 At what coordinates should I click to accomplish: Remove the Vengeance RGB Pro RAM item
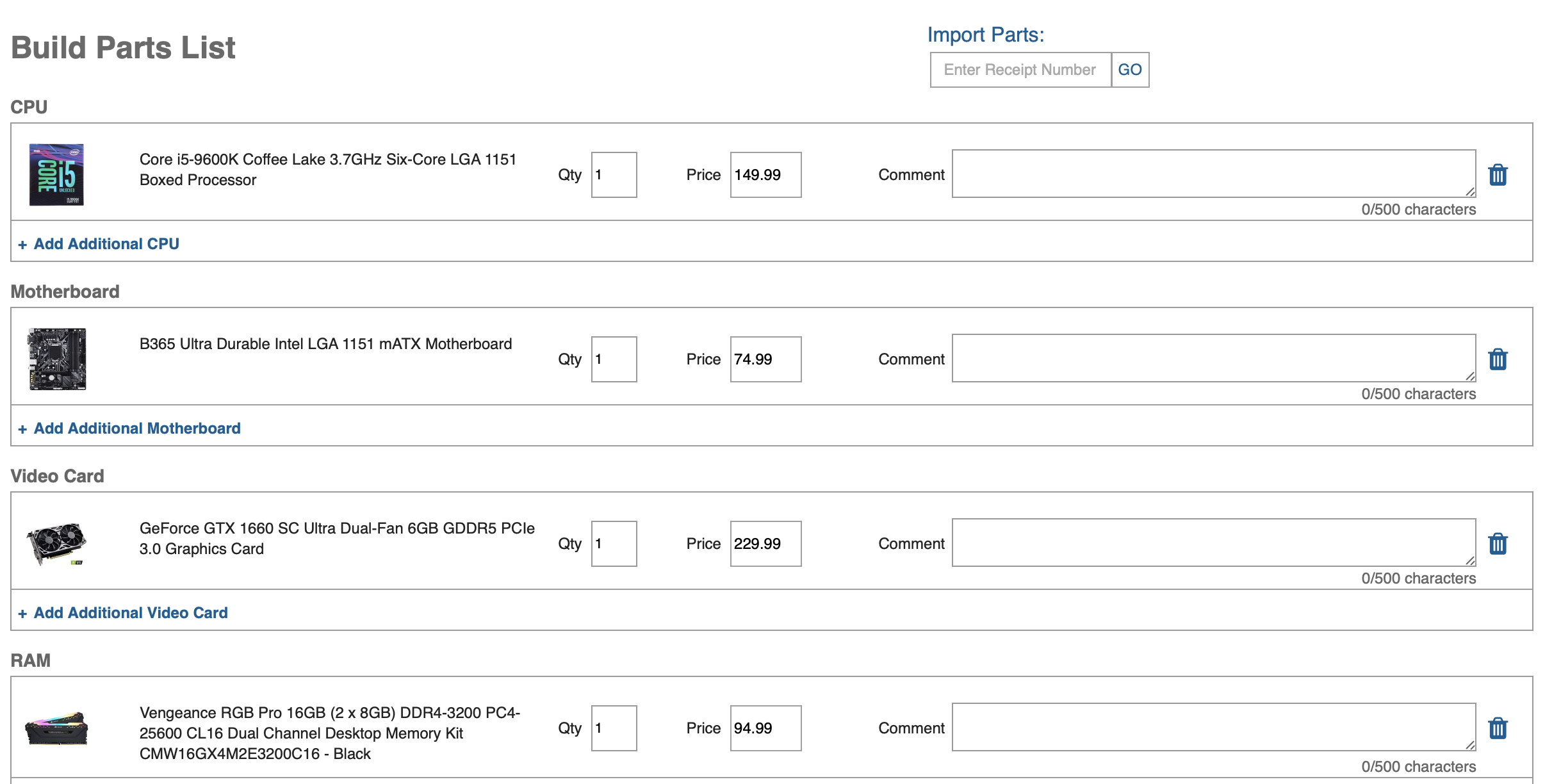tap(1498, 728)
